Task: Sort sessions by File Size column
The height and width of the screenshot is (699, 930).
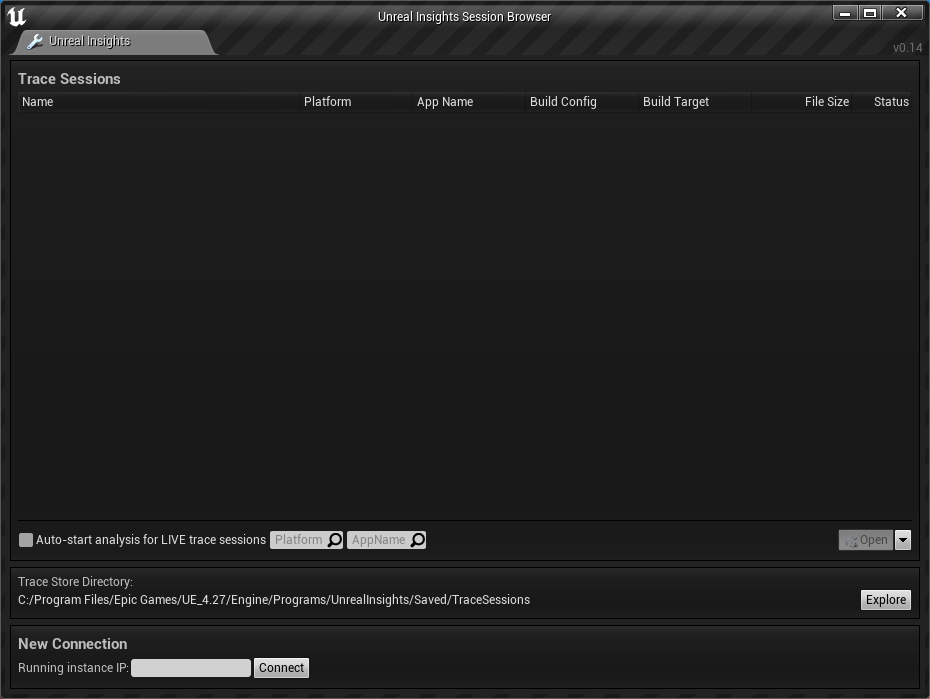Action: [801, 102]
